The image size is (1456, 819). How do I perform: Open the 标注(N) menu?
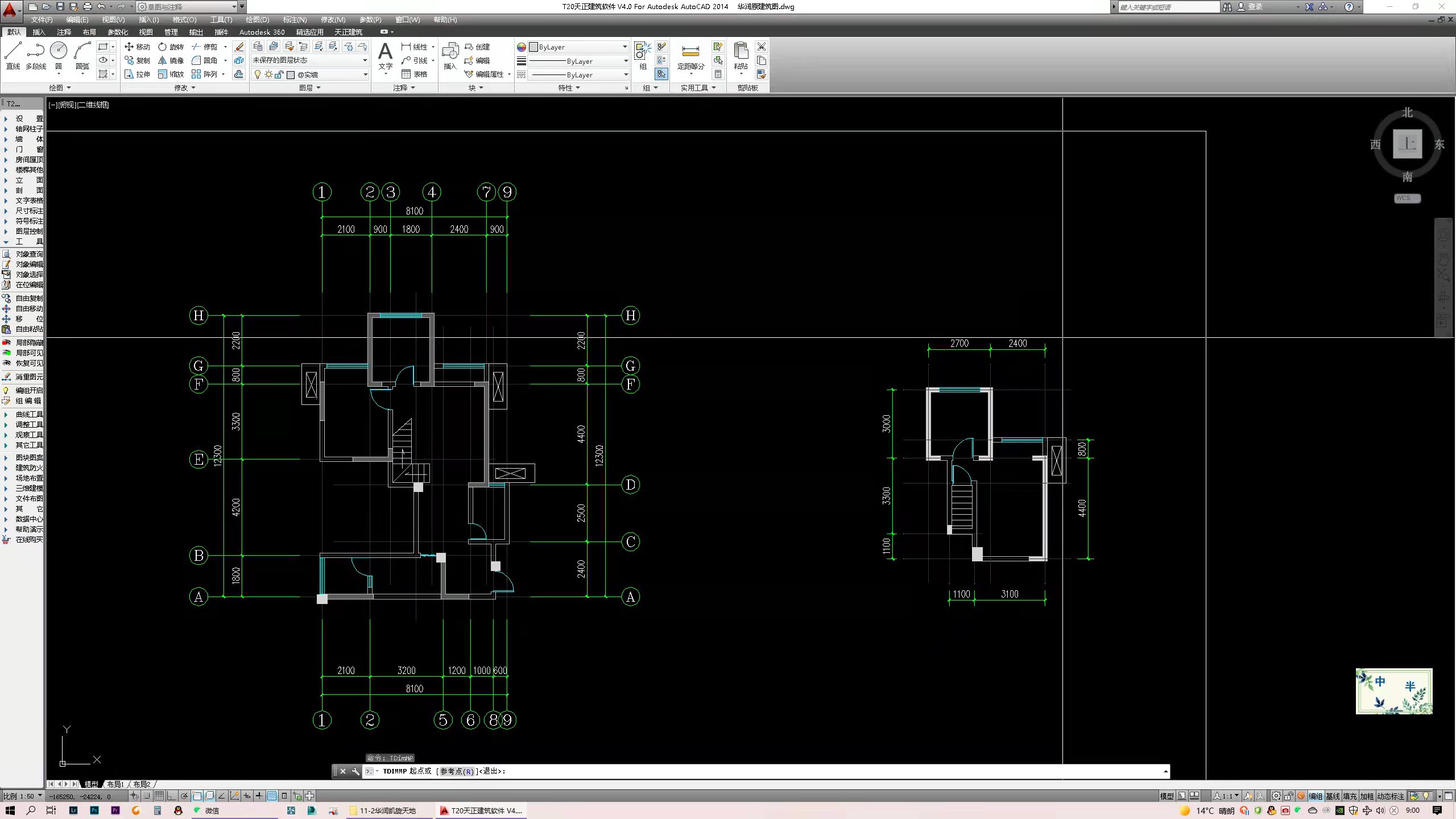[295, 19]
